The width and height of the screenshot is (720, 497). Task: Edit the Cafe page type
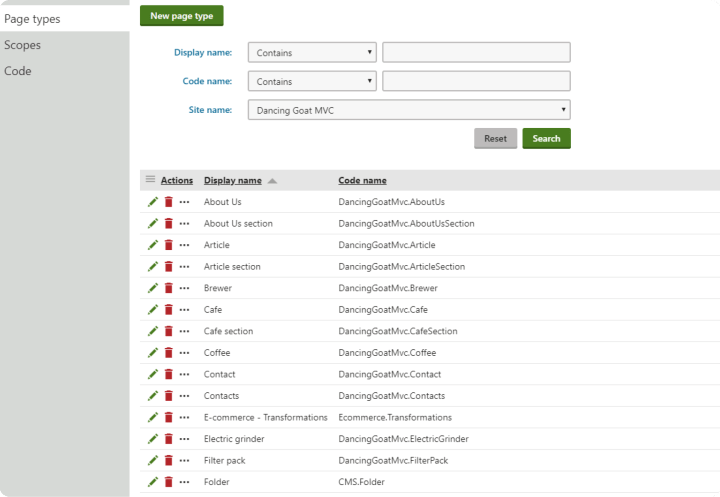point(153,310)
